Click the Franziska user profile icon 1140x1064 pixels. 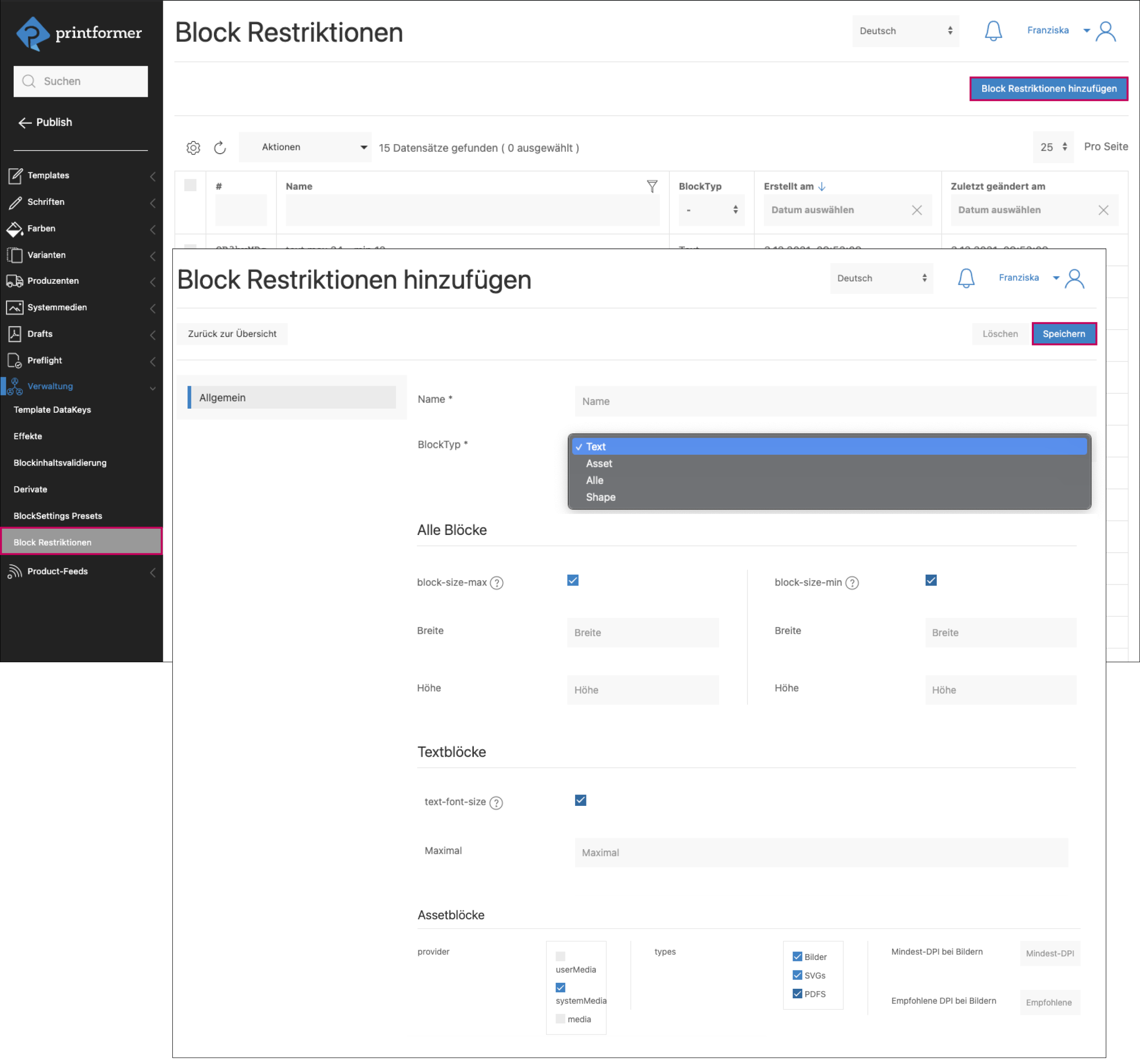[1105, 31]
